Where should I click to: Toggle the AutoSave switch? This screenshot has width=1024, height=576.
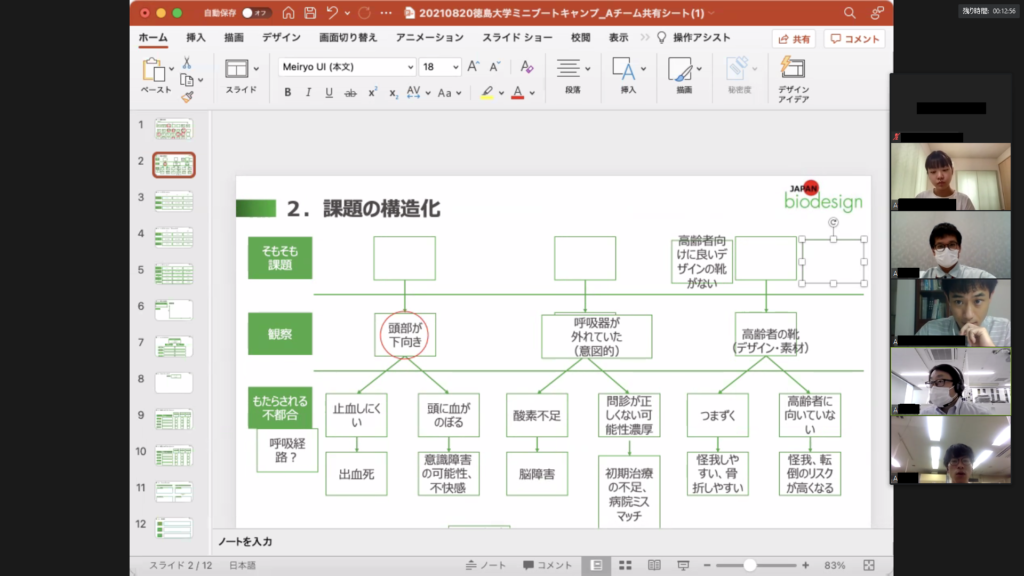point(255,13)
